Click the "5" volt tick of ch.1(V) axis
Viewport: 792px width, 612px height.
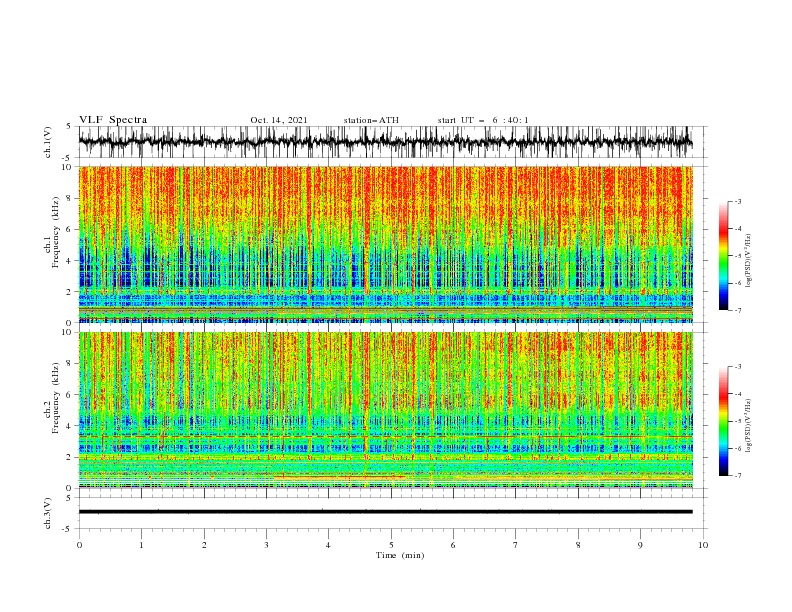pyautogui.click(x=69, y=126)
